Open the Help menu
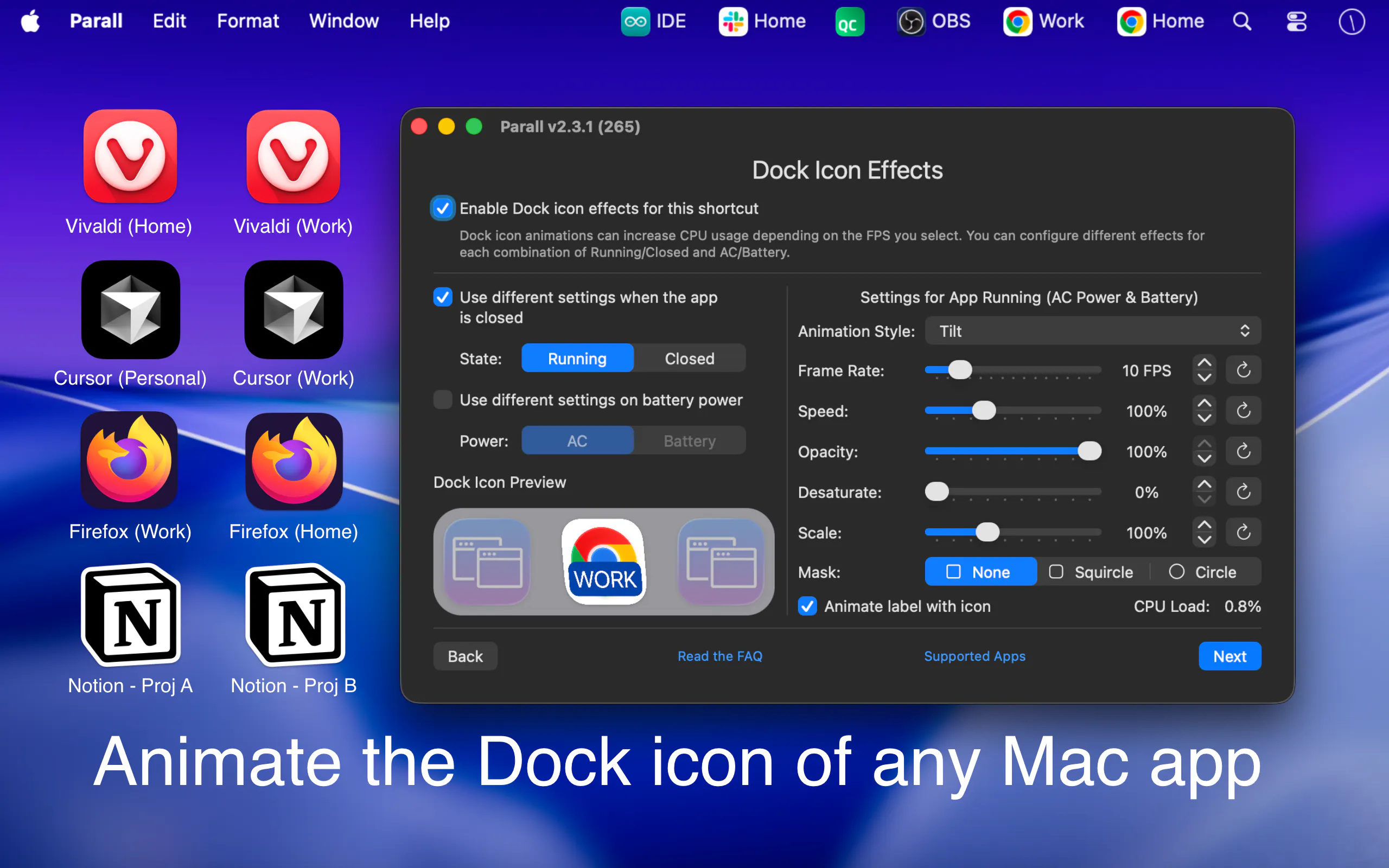 [429, 21]
